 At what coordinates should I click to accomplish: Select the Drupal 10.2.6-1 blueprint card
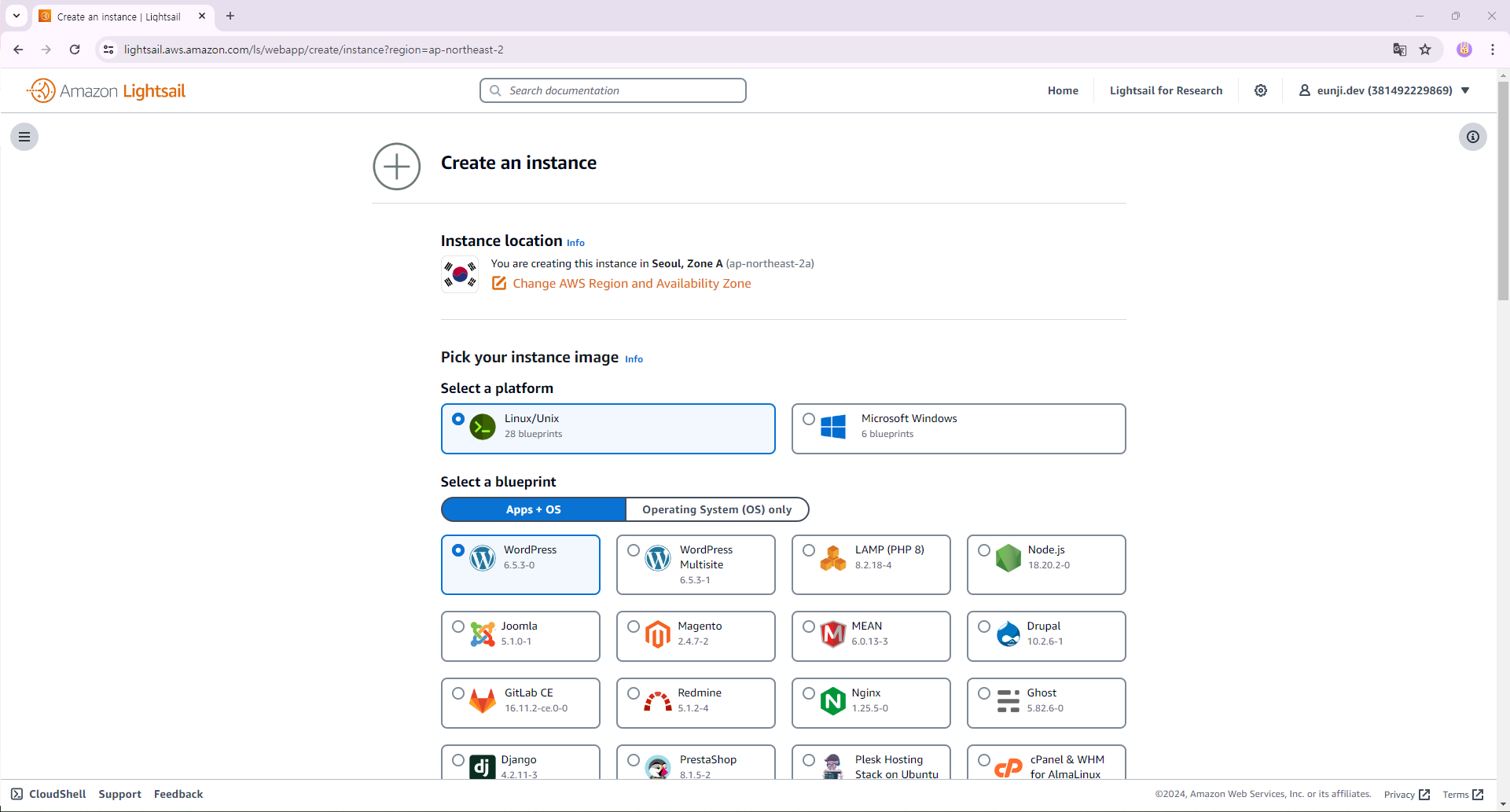[1046, 636]
